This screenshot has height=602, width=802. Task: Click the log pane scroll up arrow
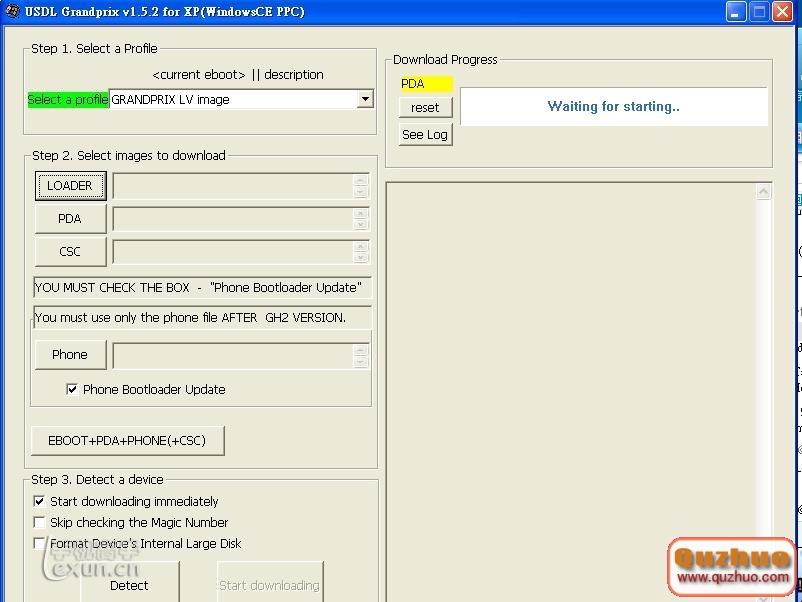tap(764, 192)
